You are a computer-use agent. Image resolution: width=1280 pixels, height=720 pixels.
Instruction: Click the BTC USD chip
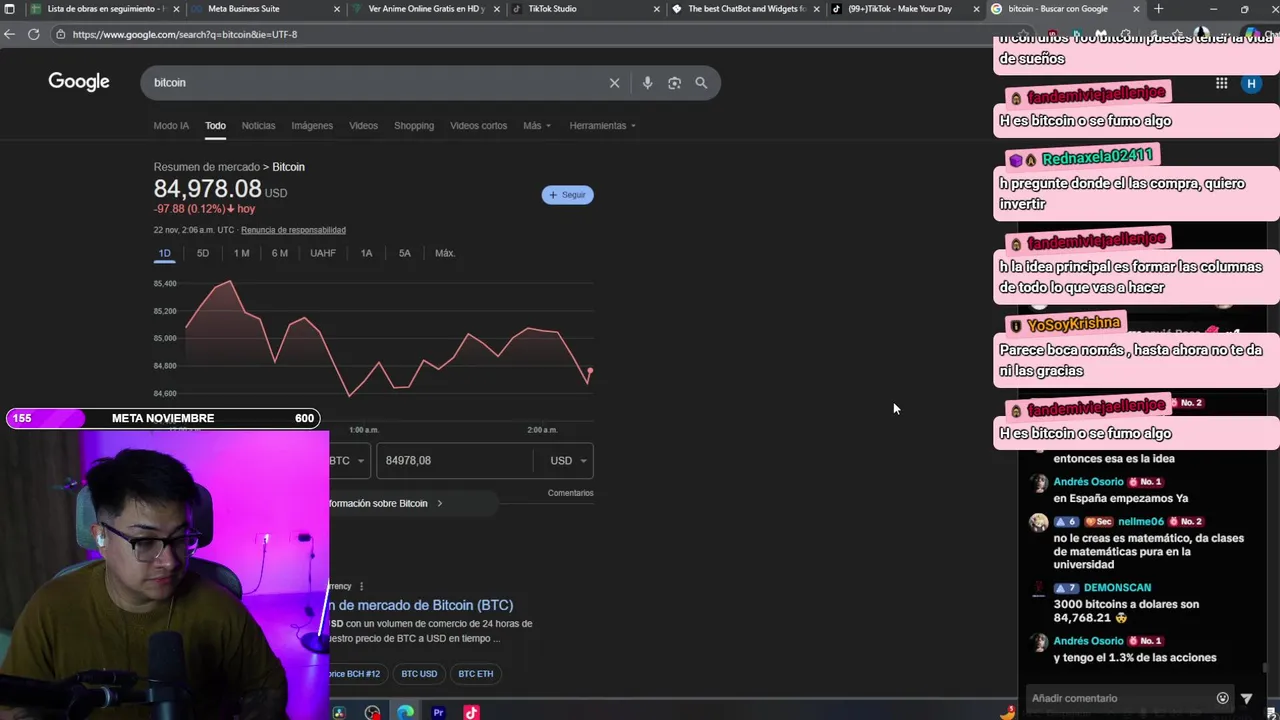click(419, 674)
